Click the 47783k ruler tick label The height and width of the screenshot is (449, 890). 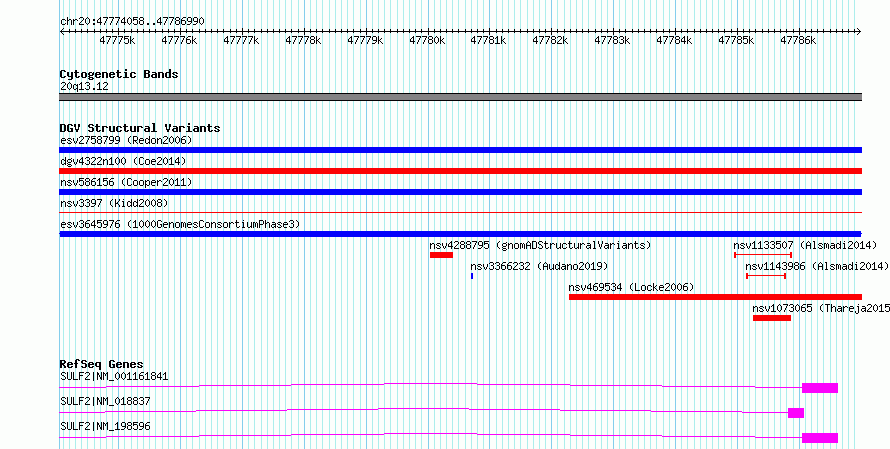coord(612,40)
